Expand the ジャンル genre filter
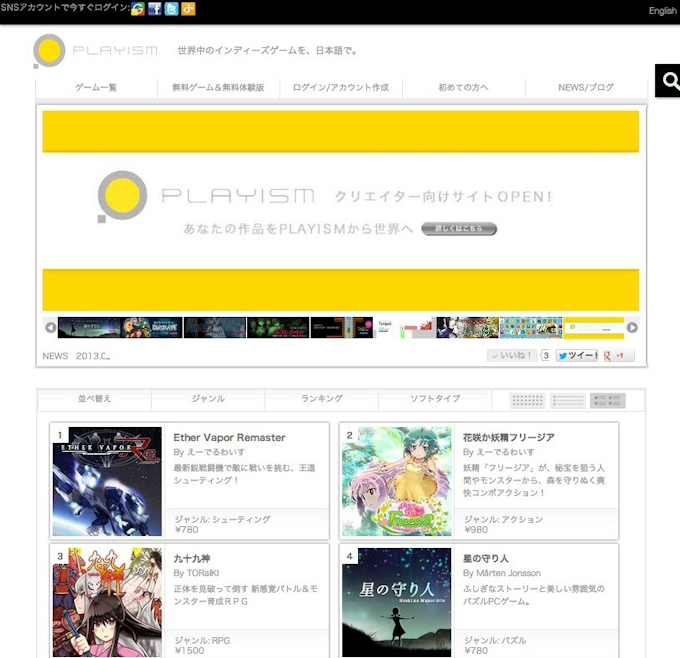The height and width of the screenshot is (658, 680). pyautogui.click(x=208, y=399)
